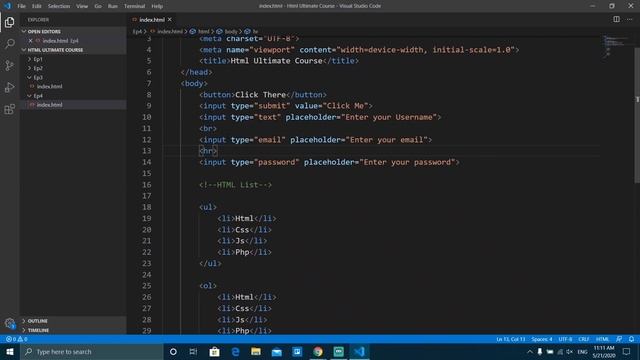This screenshot has width=640, height=360.
Task: Open the notifications bell in status bar
Action: pos(631,339)
